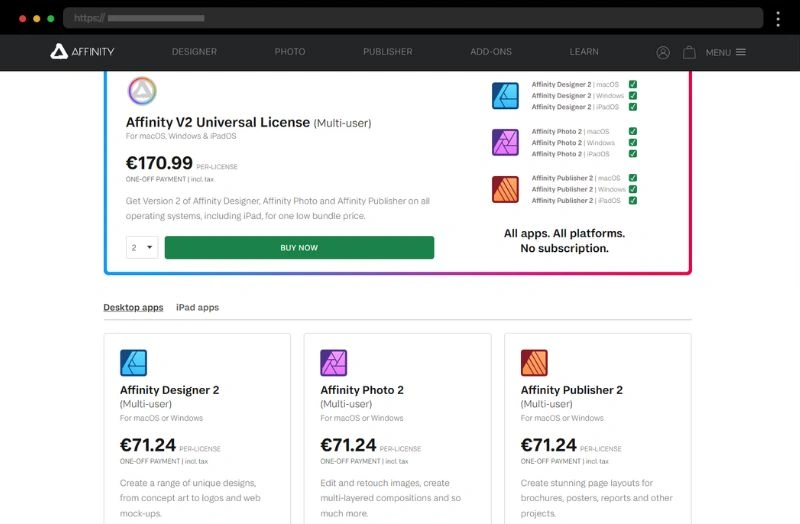Toggle the Affinity Publisher 2 macOS checkbox
Viewport: 800px width, 524px height.
coord(633,178)
